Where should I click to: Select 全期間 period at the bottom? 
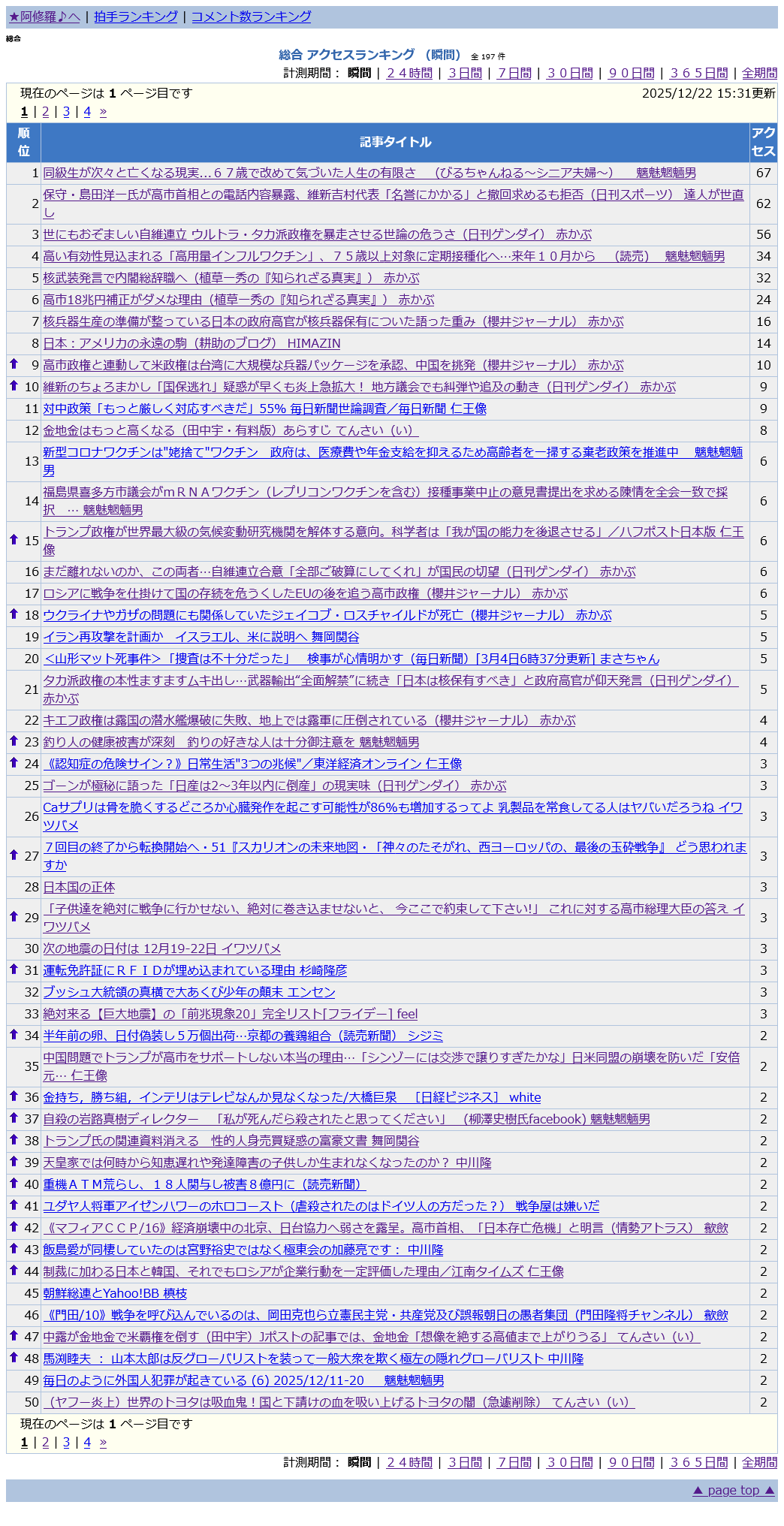click(759, 1462)
